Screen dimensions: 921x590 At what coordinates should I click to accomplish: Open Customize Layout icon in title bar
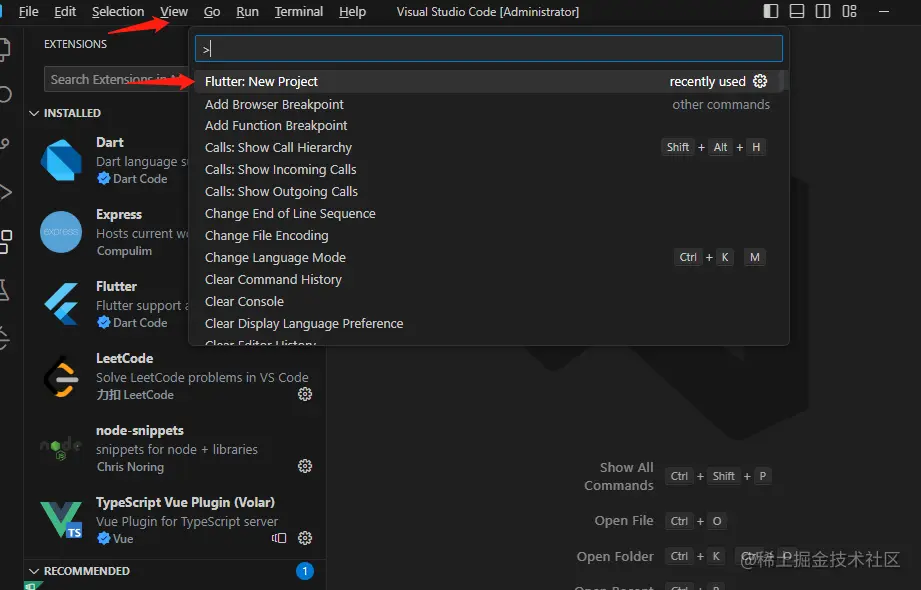click(x=849, y=11)
